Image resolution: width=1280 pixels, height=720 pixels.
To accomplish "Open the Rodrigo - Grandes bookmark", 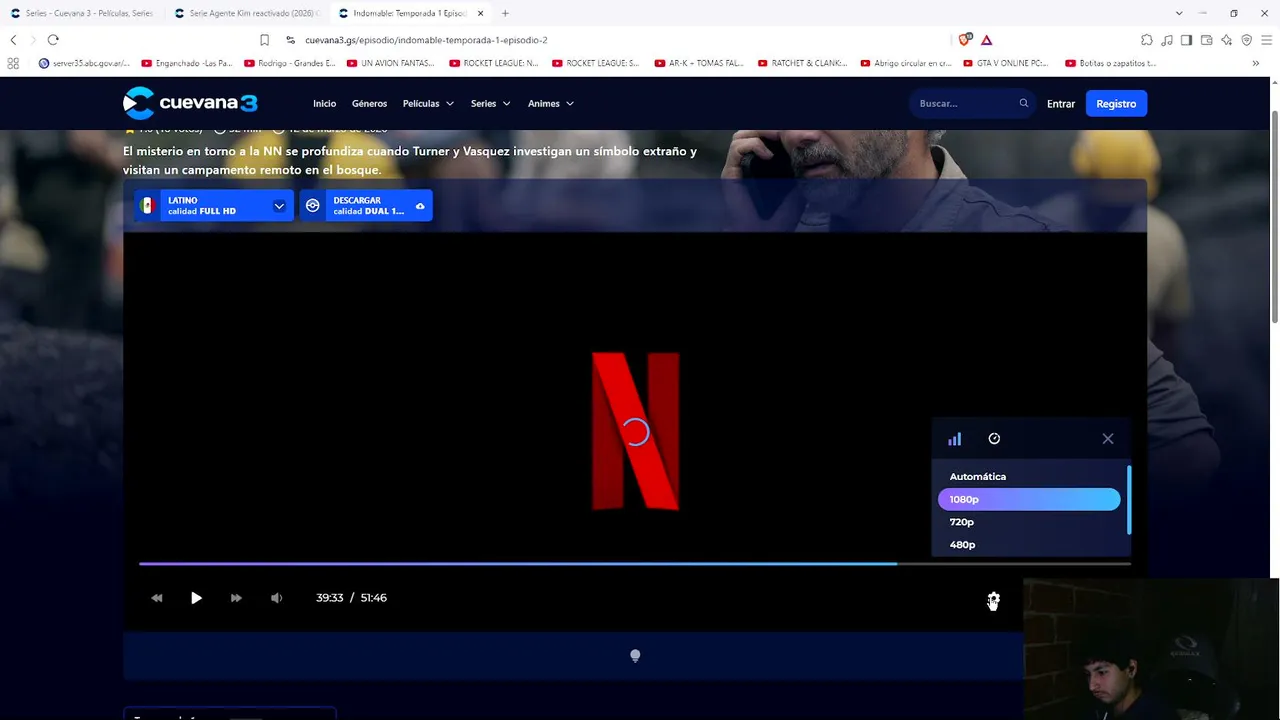I will point(290,63).
